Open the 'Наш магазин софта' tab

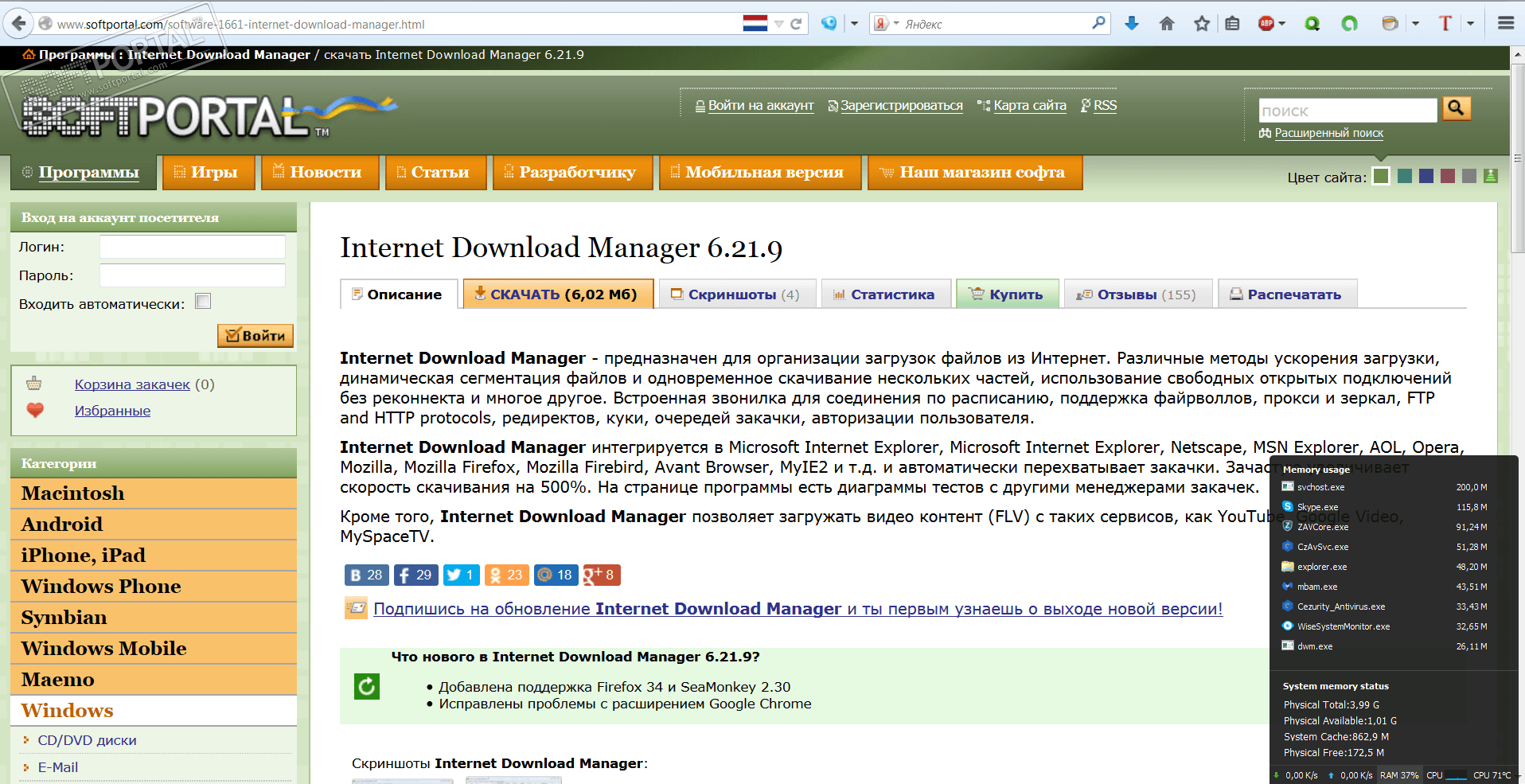[x=975, y=173]
